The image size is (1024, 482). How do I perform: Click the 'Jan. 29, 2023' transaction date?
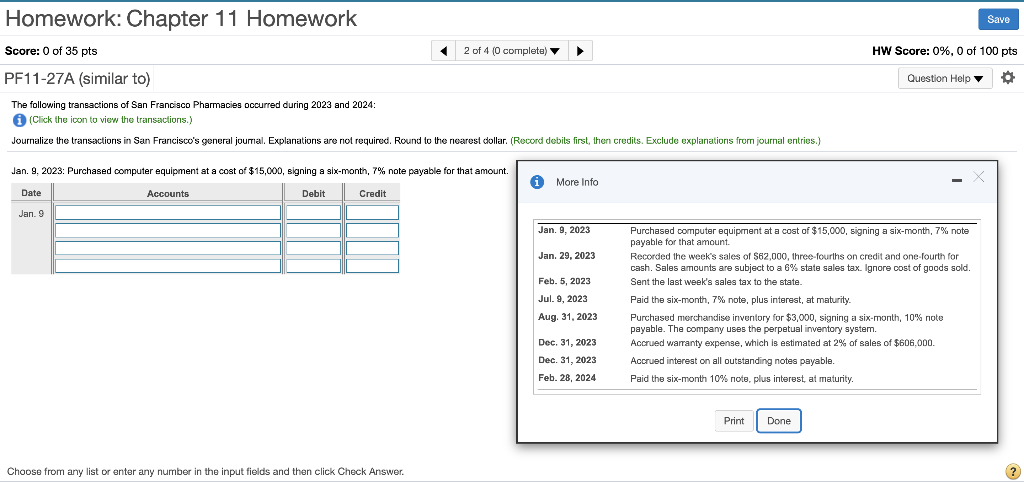pos(566,256)
